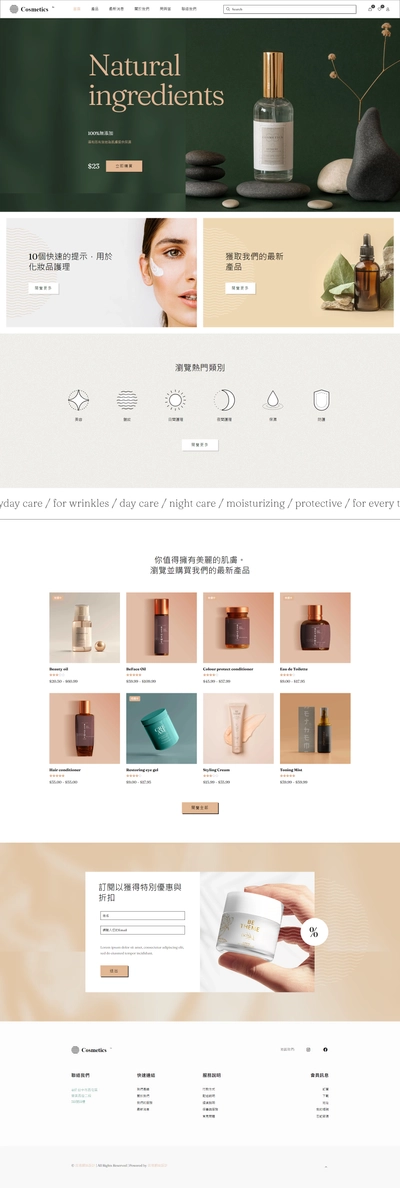The height and width of the screenshot is (1188, 400).
Task: Open the Instagram icon in footer
Action: (308, 1049)
